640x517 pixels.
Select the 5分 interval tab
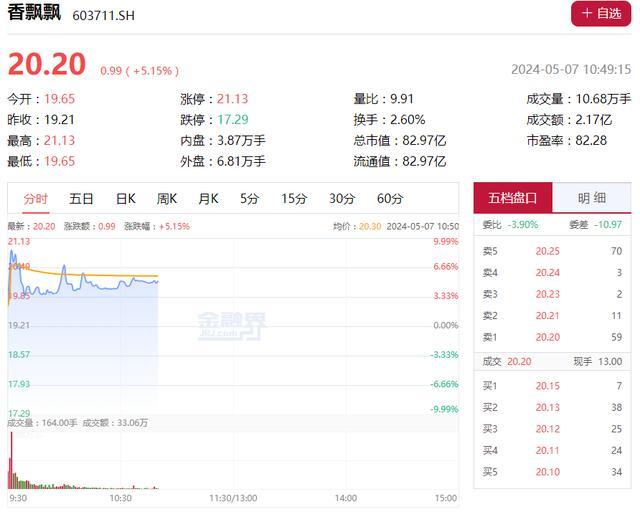click(x=249, y=198)
